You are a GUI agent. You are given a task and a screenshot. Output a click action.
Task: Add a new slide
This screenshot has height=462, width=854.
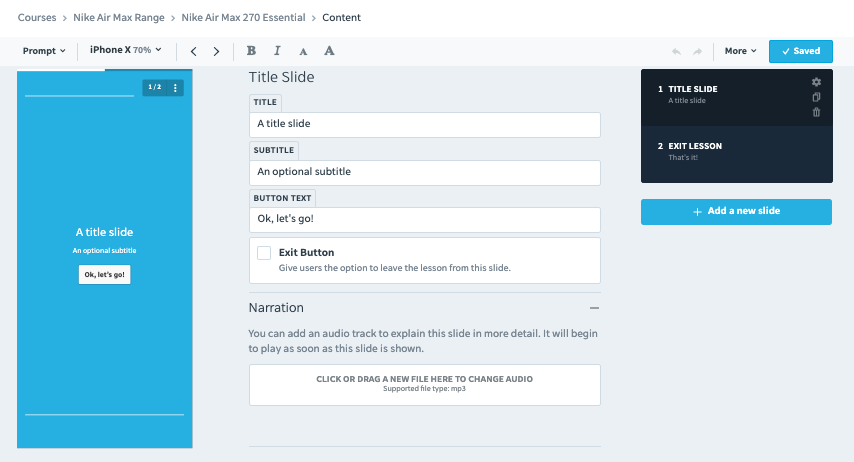tap(736, 211)
